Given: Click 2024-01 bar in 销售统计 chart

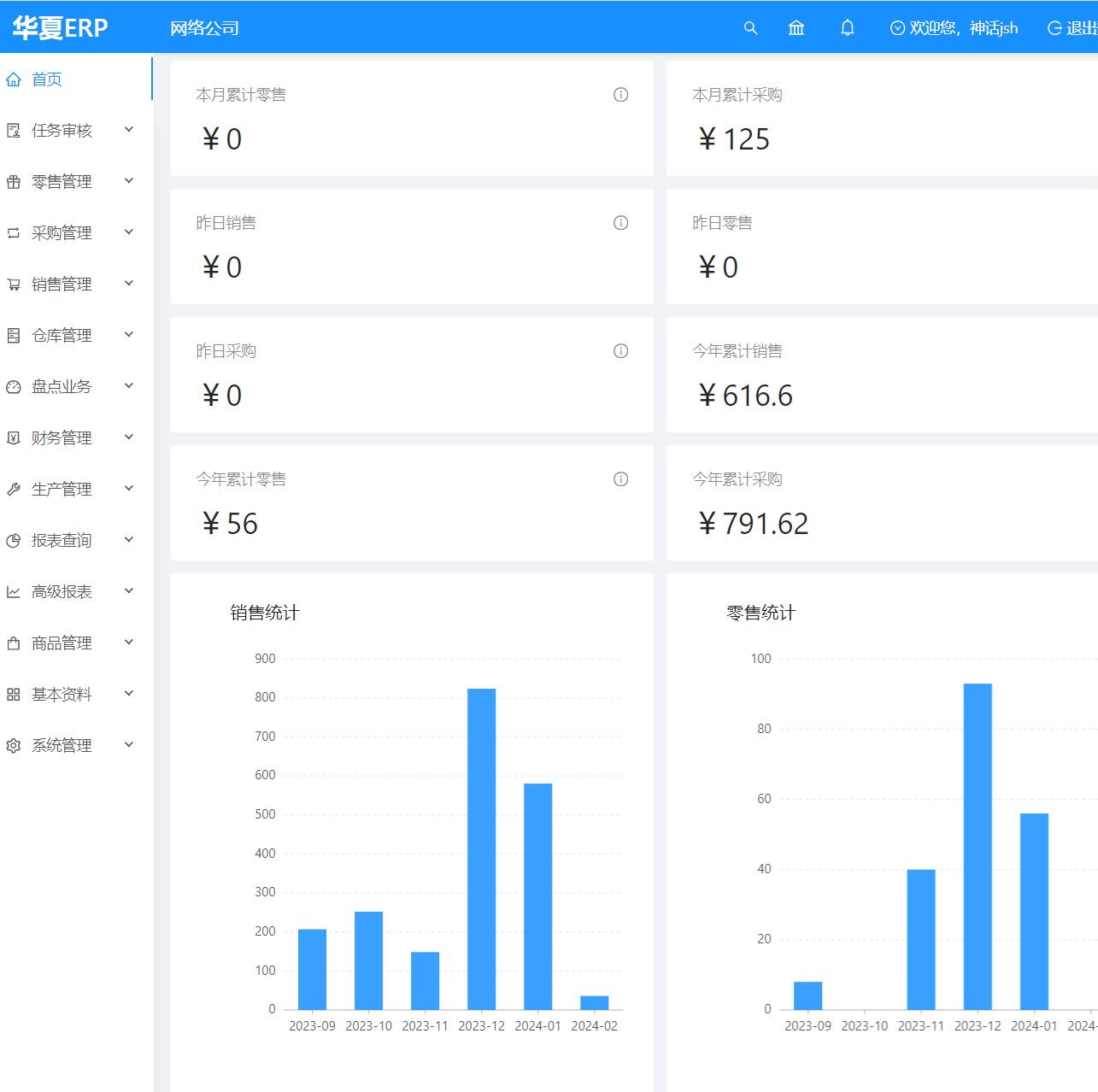Looking at the screenshot, I should [537, 896].
